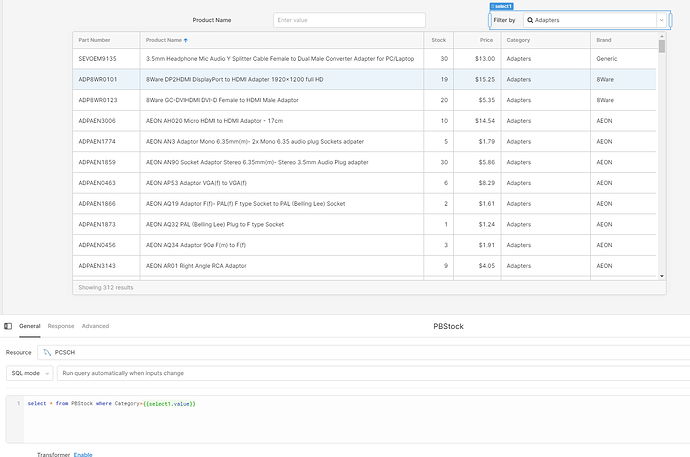Switch to the General tab
690x457 pixels.
click(x=29, y=326)
